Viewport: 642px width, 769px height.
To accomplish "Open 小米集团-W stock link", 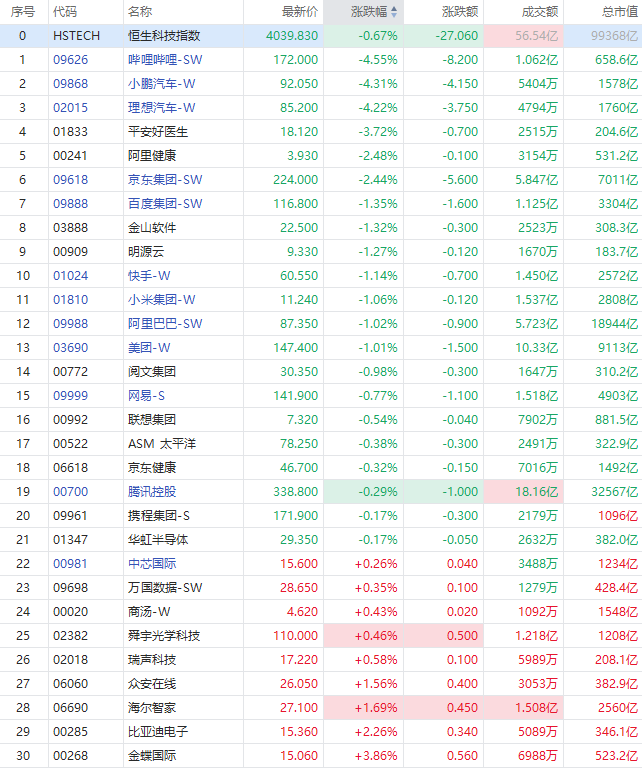I will click(x=161, y=300).
